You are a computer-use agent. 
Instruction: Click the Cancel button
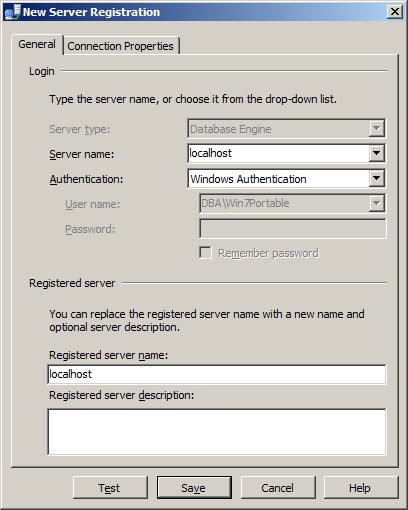(278, 488)
